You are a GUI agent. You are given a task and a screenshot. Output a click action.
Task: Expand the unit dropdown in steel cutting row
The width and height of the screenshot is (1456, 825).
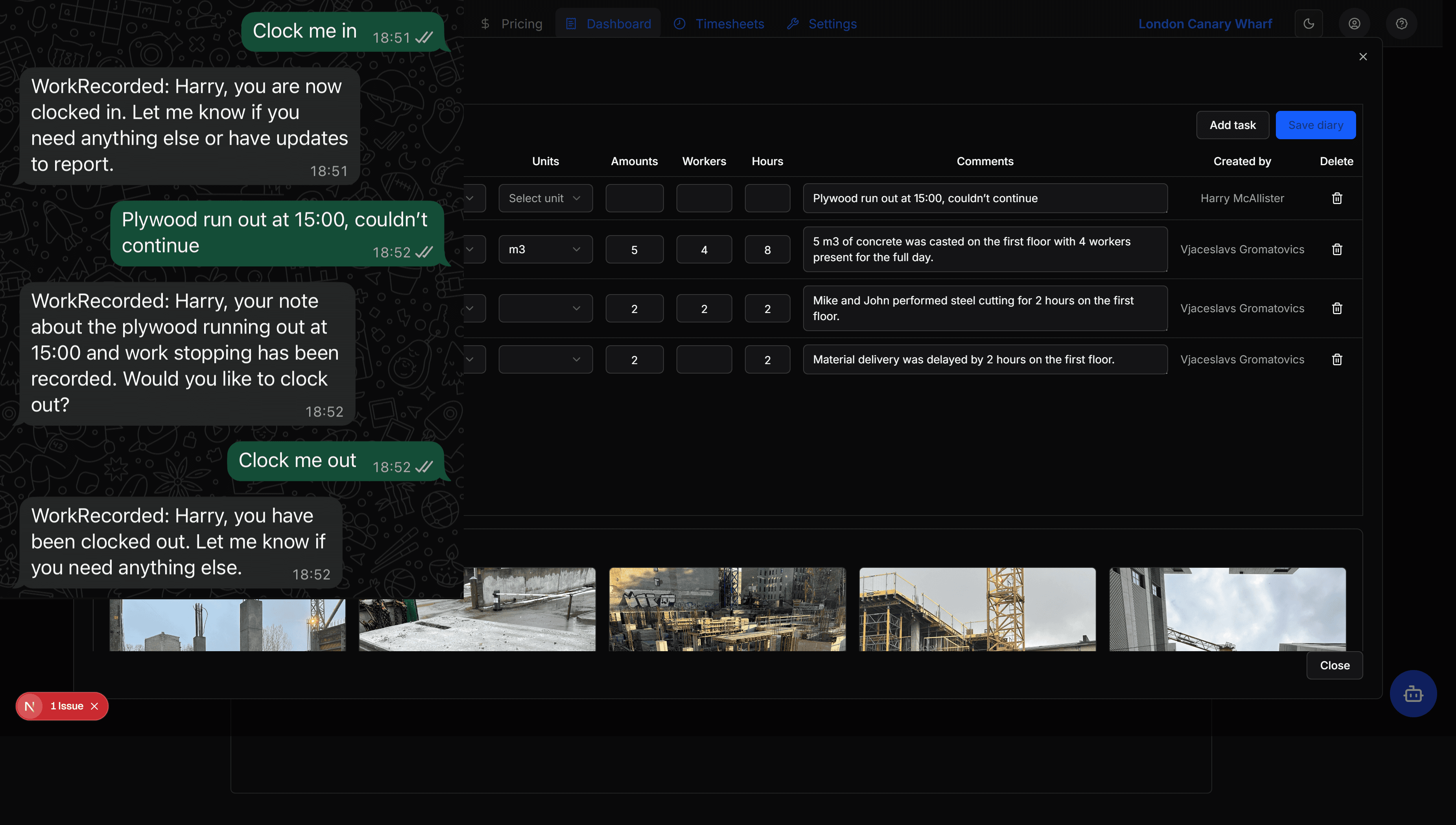coord(545,308)
